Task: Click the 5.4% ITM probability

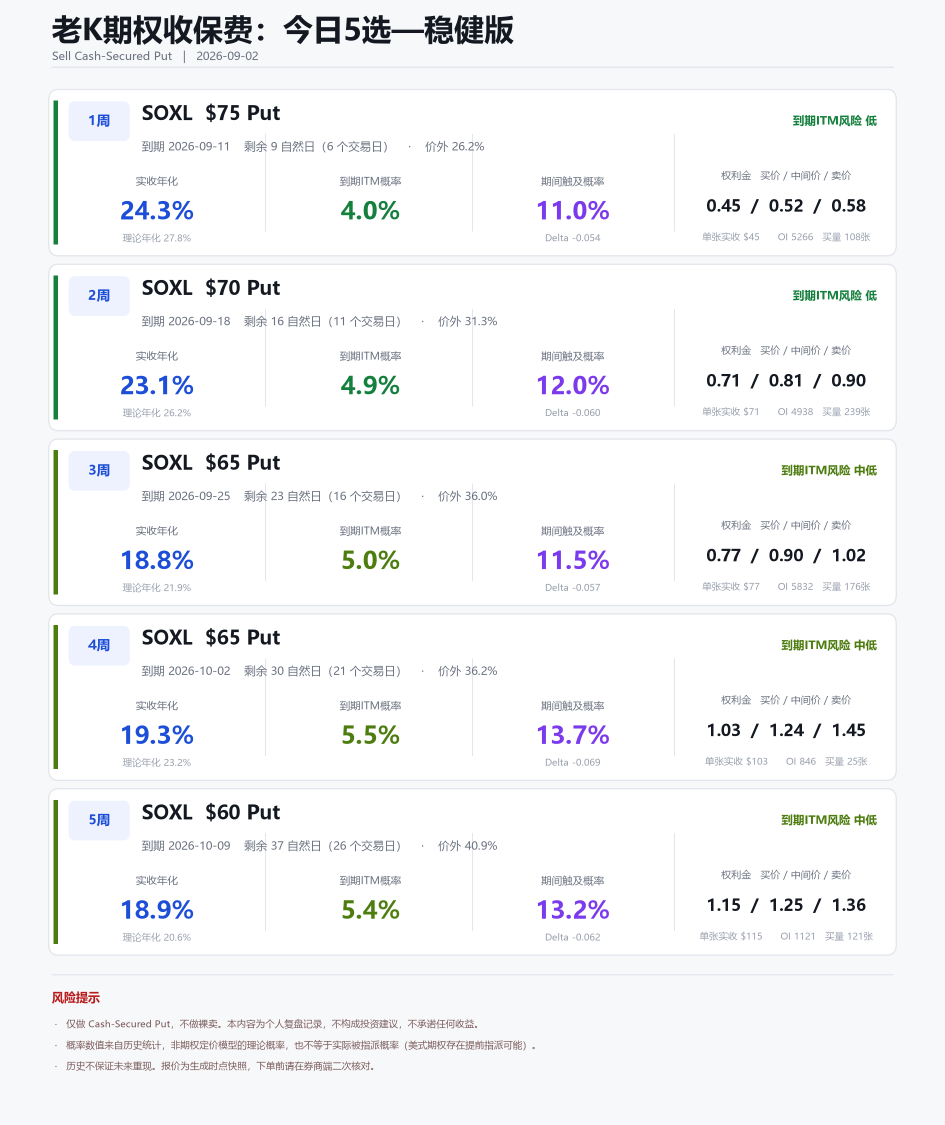Action: [x=370, y=910]
